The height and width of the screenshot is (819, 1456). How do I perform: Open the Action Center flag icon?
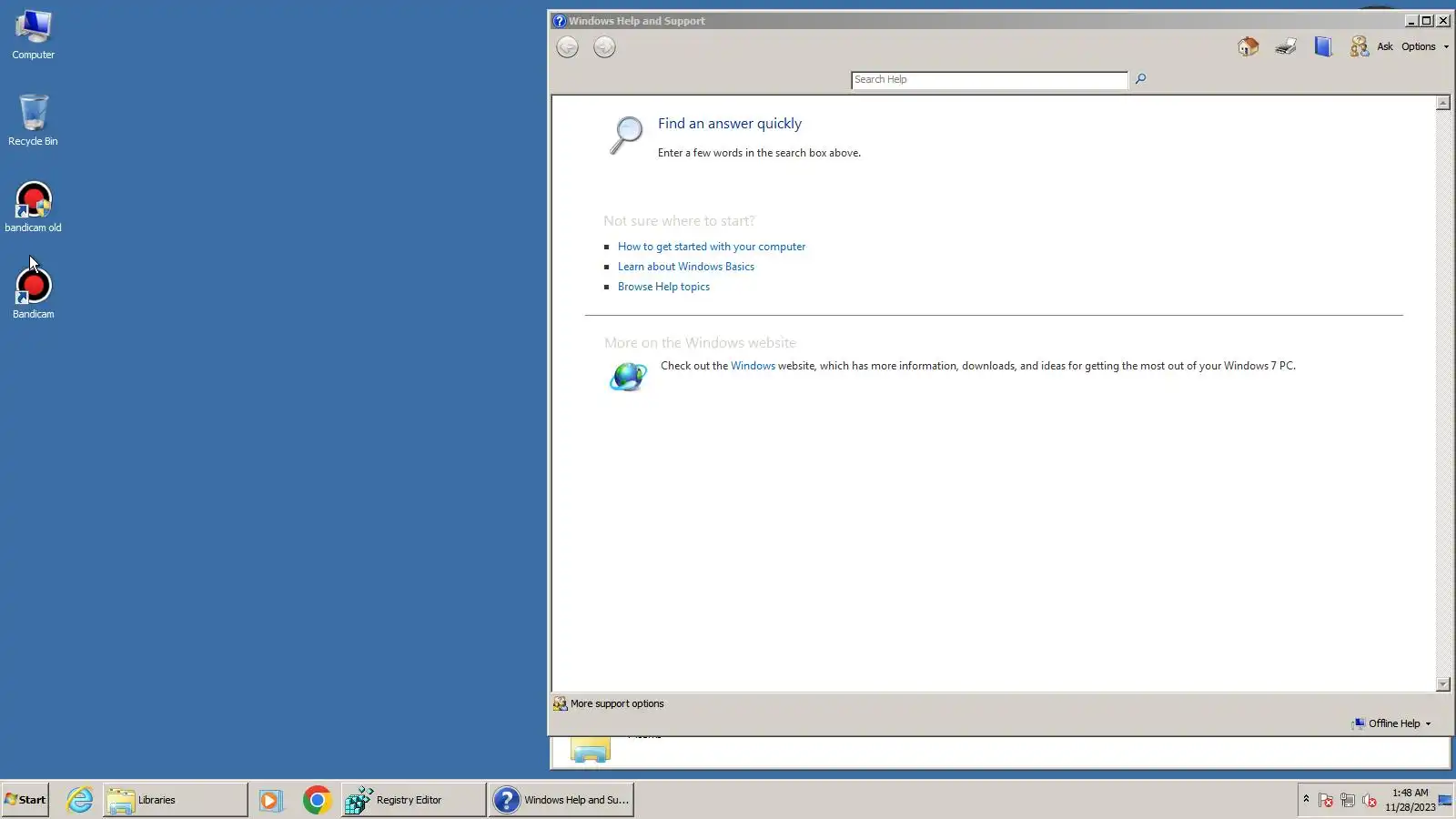(x=1326, y=801)
